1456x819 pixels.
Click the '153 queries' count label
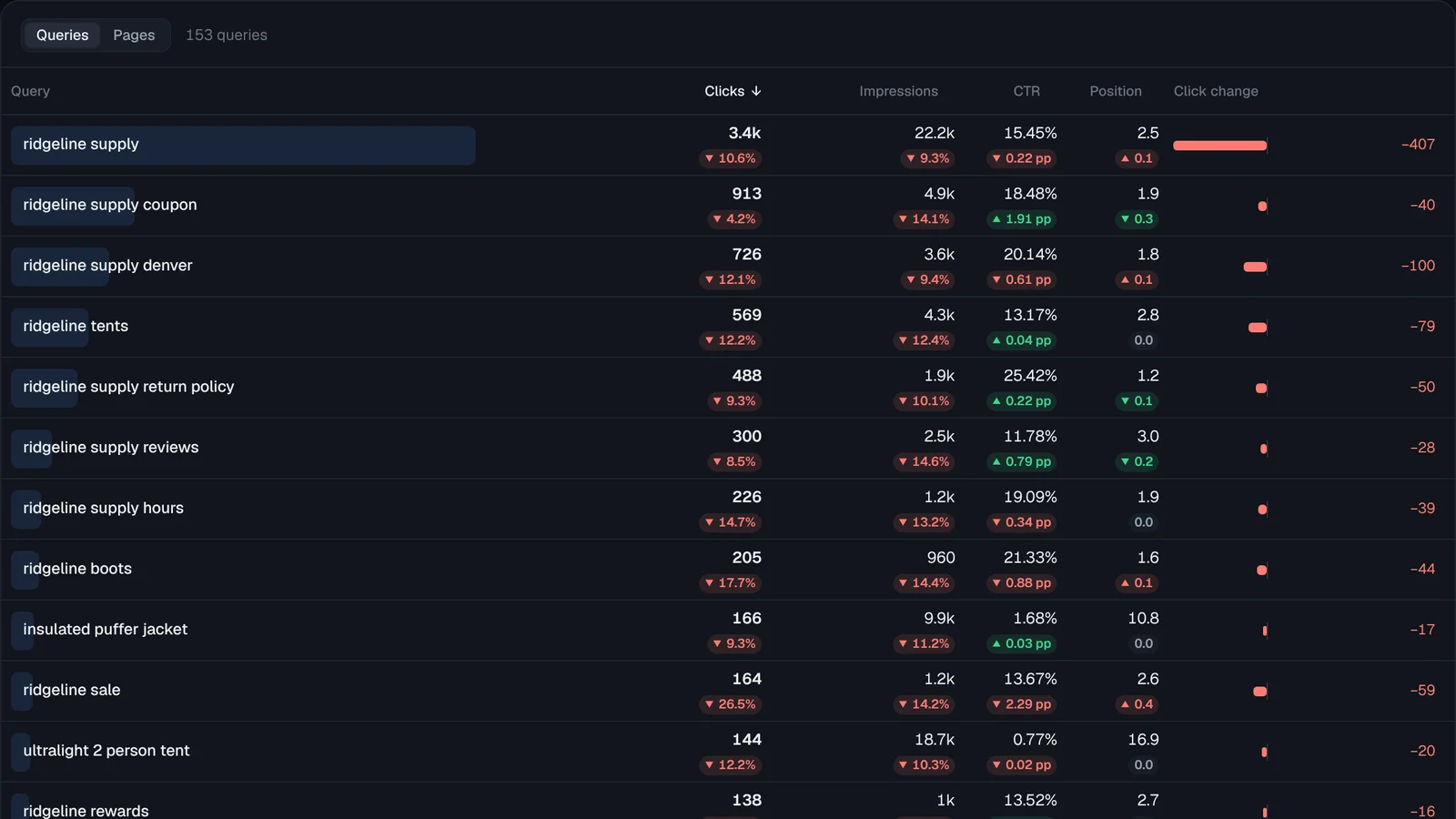tap(227, 35)
